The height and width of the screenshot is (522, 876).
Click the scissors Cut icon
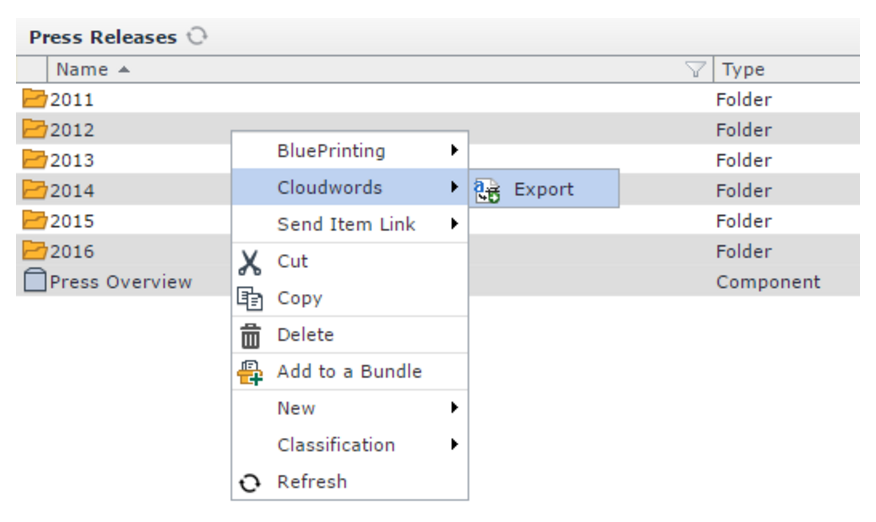pos(249,262)
